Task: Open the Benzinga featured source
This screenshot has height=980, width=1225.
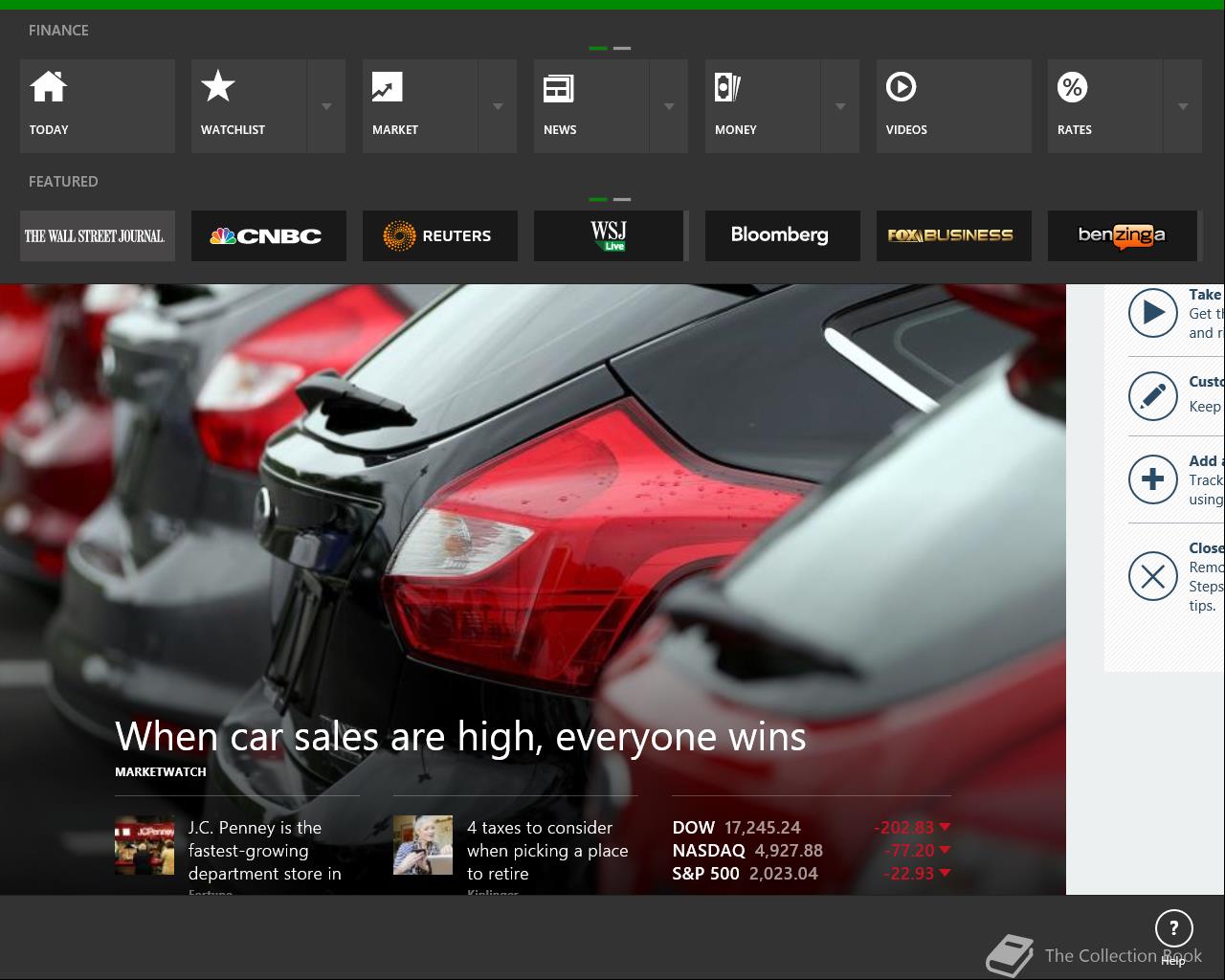Action: pyautogui.click(x=1125, y=235)
